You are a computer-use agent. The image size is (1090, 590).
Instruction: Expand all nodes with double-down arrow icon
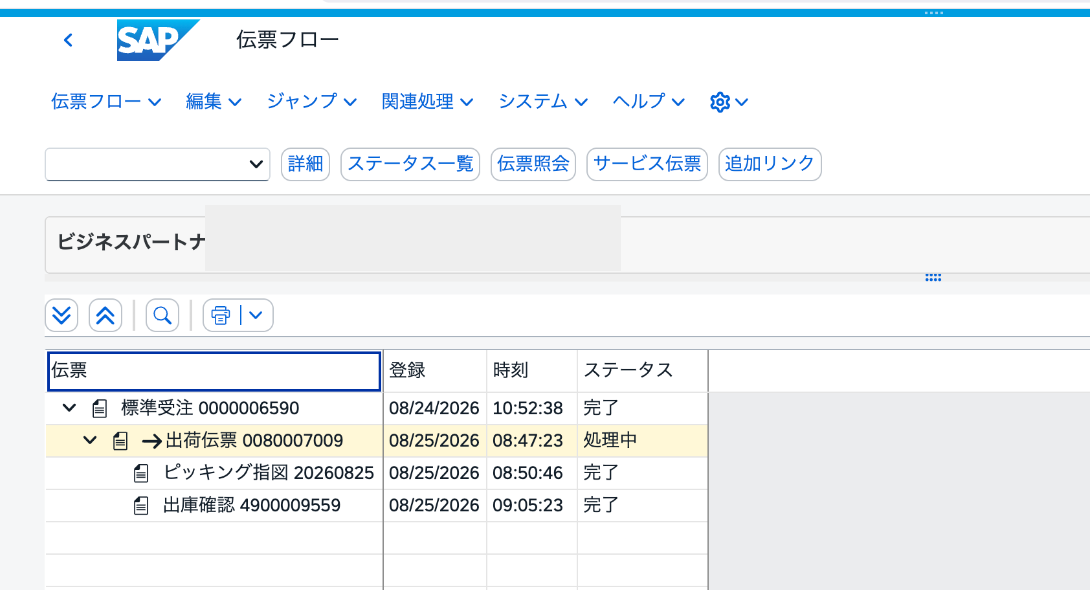click(61, 316)
